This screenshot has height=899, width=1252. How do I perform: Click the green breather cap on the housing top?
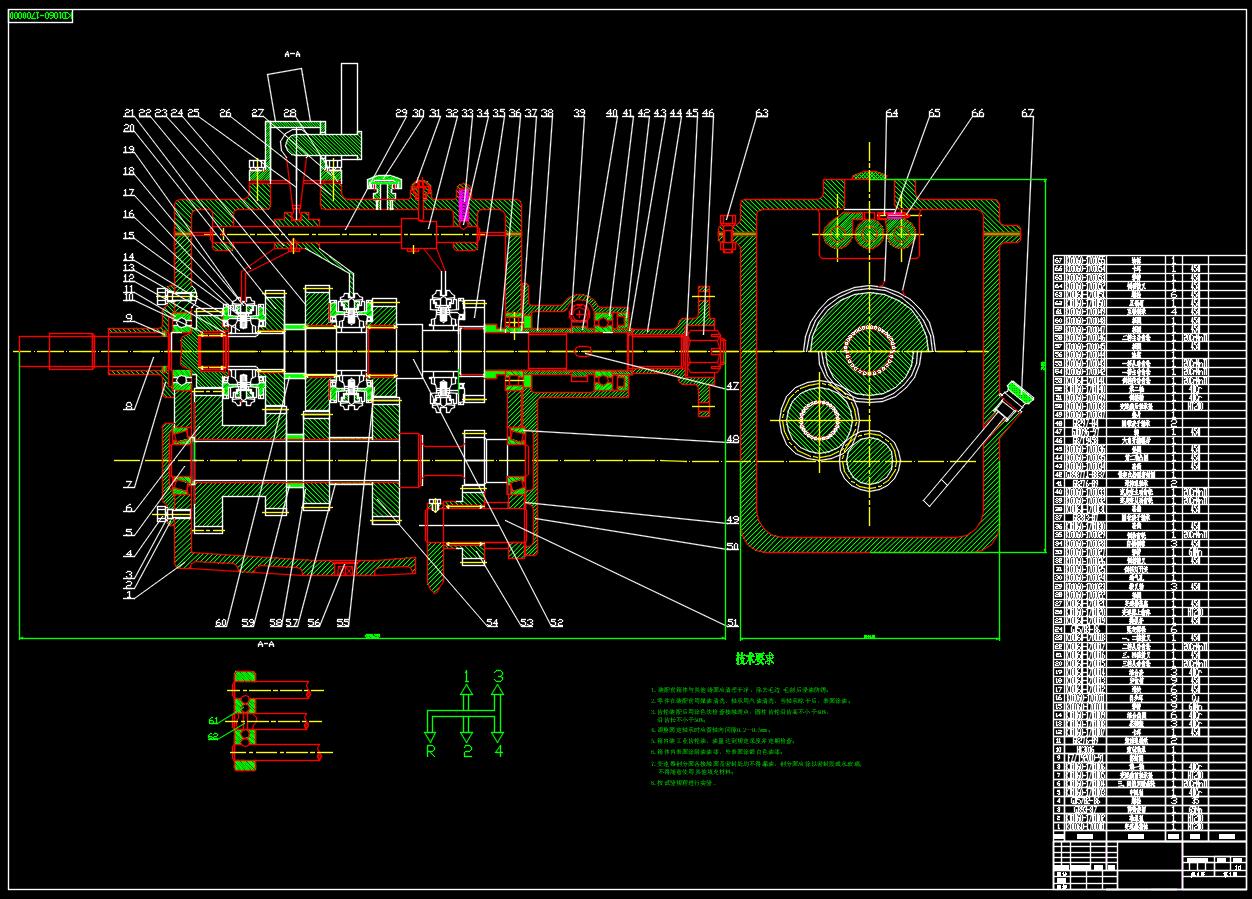(386, 184)
